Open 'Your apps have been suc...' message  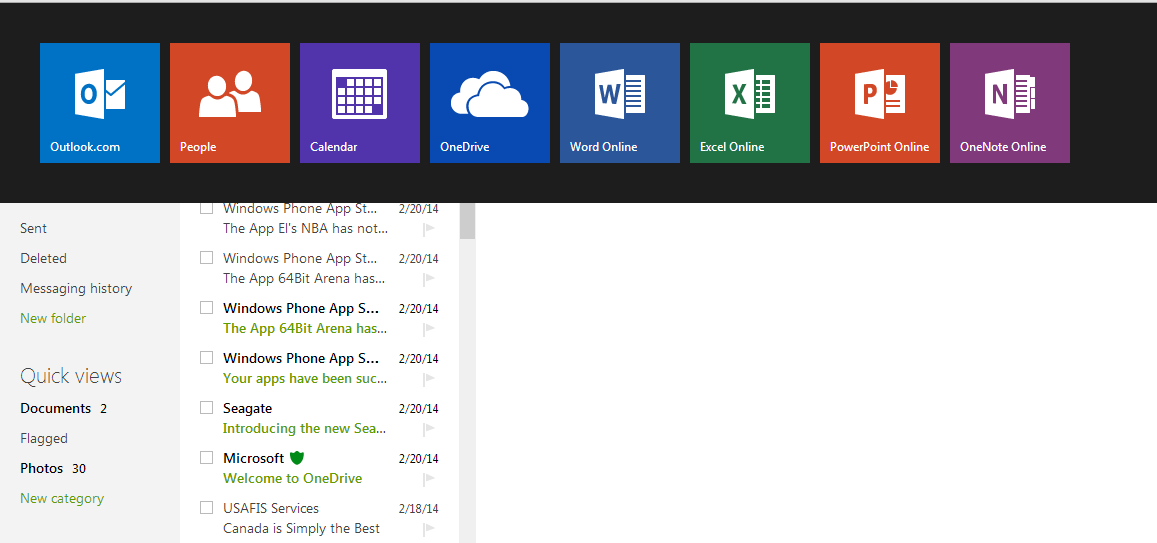(305, 378)
